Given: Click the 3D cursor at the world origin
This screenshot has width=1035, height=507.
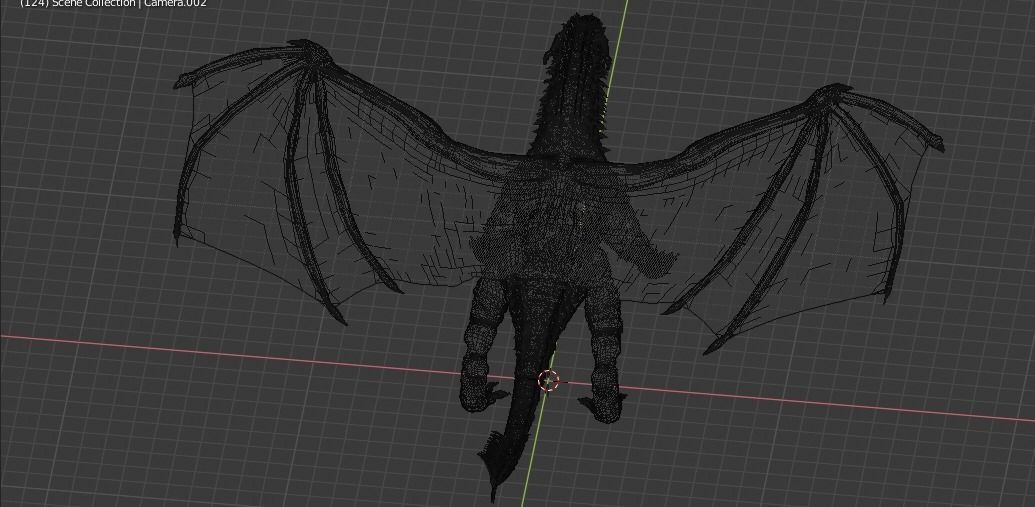Looking at the screenshot, I should 548,380.
